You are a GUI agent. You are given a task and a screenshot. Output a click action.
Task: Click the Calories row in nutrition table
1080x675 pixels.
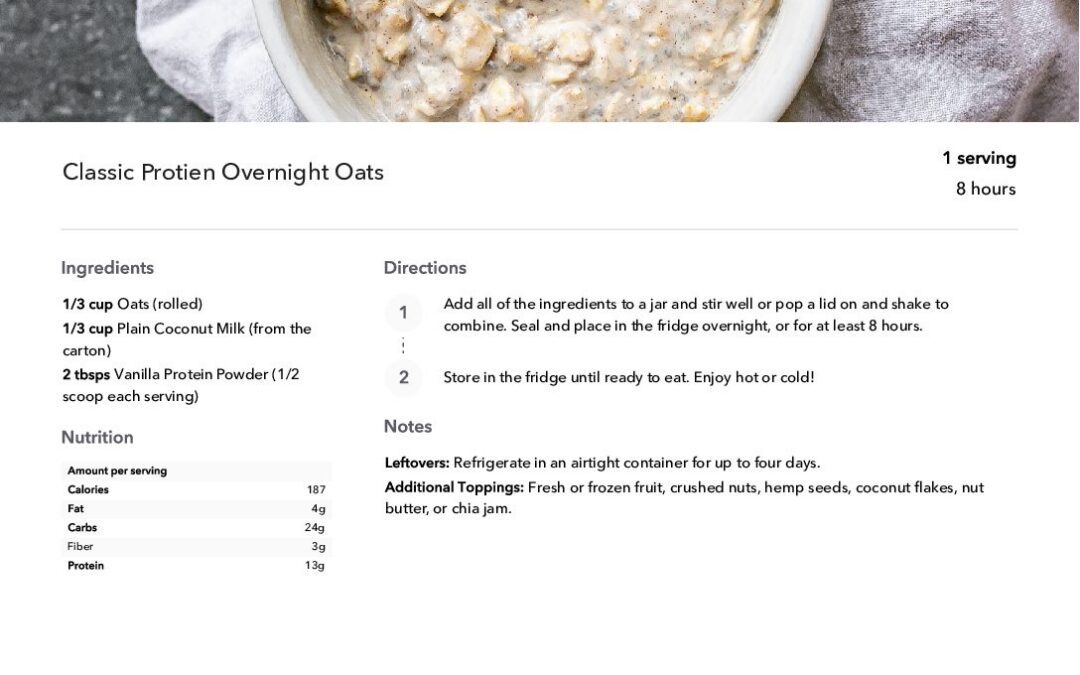pyautogui.click(x=196, y=490)
